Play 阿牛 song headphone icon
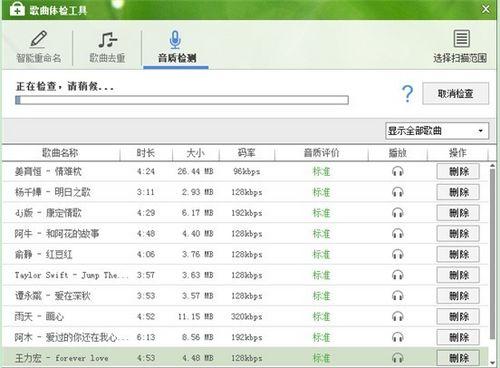The width and height of the screenshot is (500, 368). (397, 234)
